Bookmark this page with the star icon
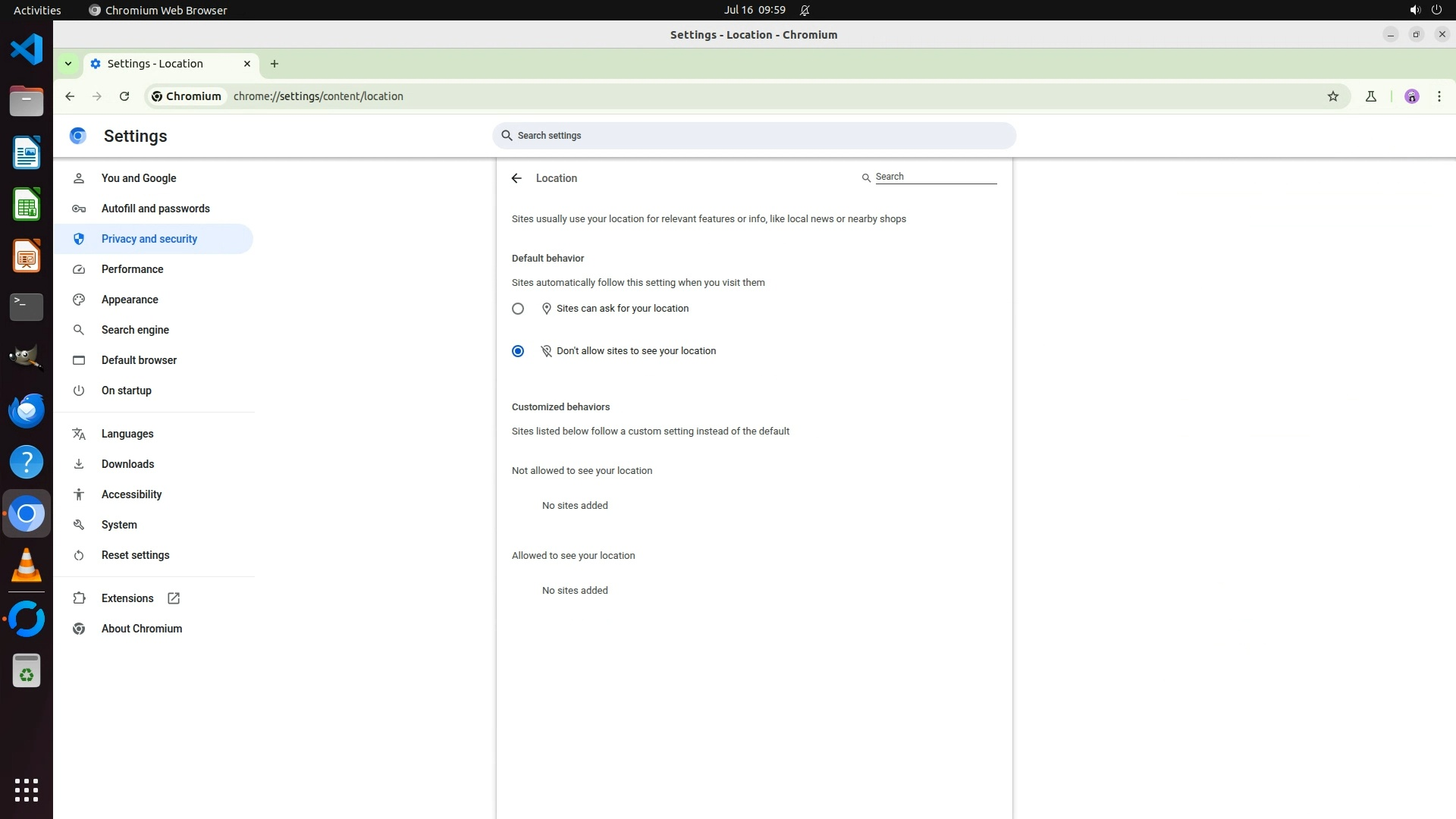This screenshot has height=819, width=1456. click(x=1332, y=96)
